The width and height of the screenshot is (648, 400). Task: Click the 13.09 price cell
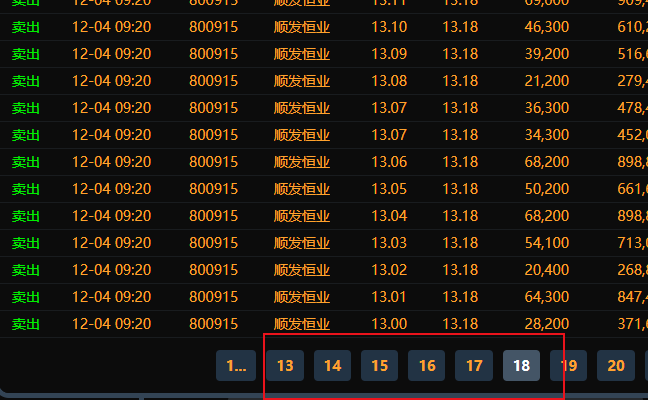tap(389, 53)
